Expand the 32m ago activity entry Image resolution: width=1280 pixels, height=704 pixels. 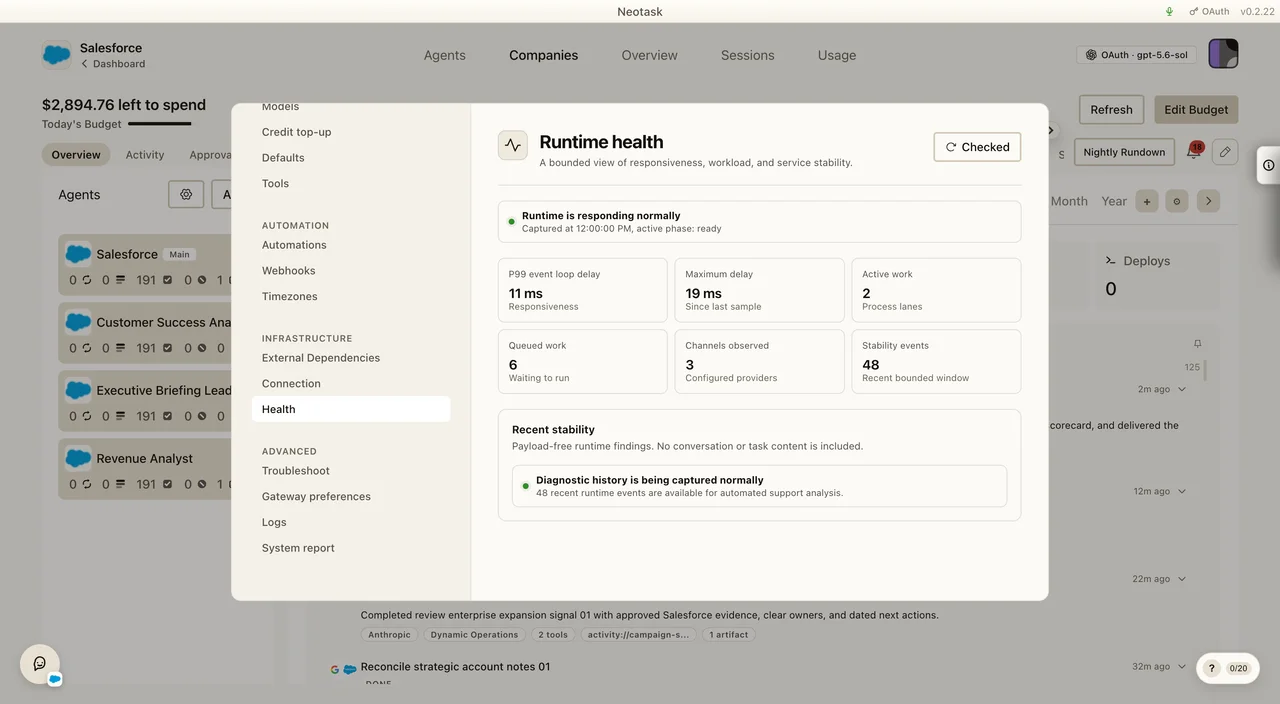1182,666
